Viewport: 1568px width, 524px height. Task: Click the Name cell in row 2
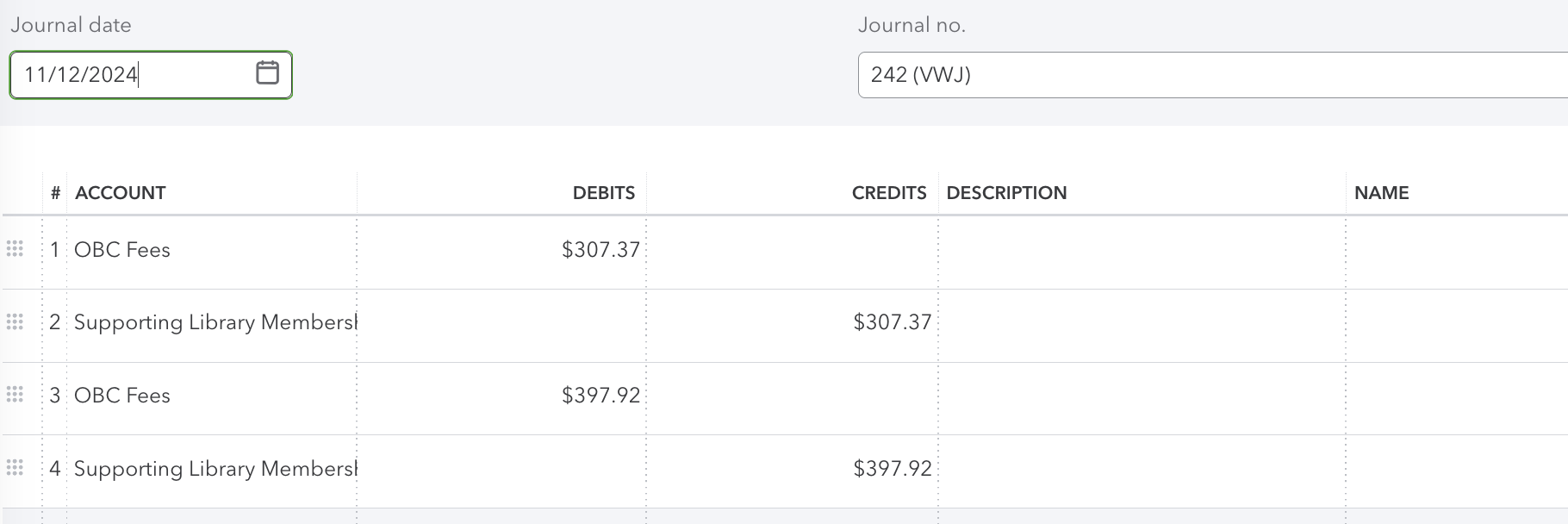click(1456, 322)
